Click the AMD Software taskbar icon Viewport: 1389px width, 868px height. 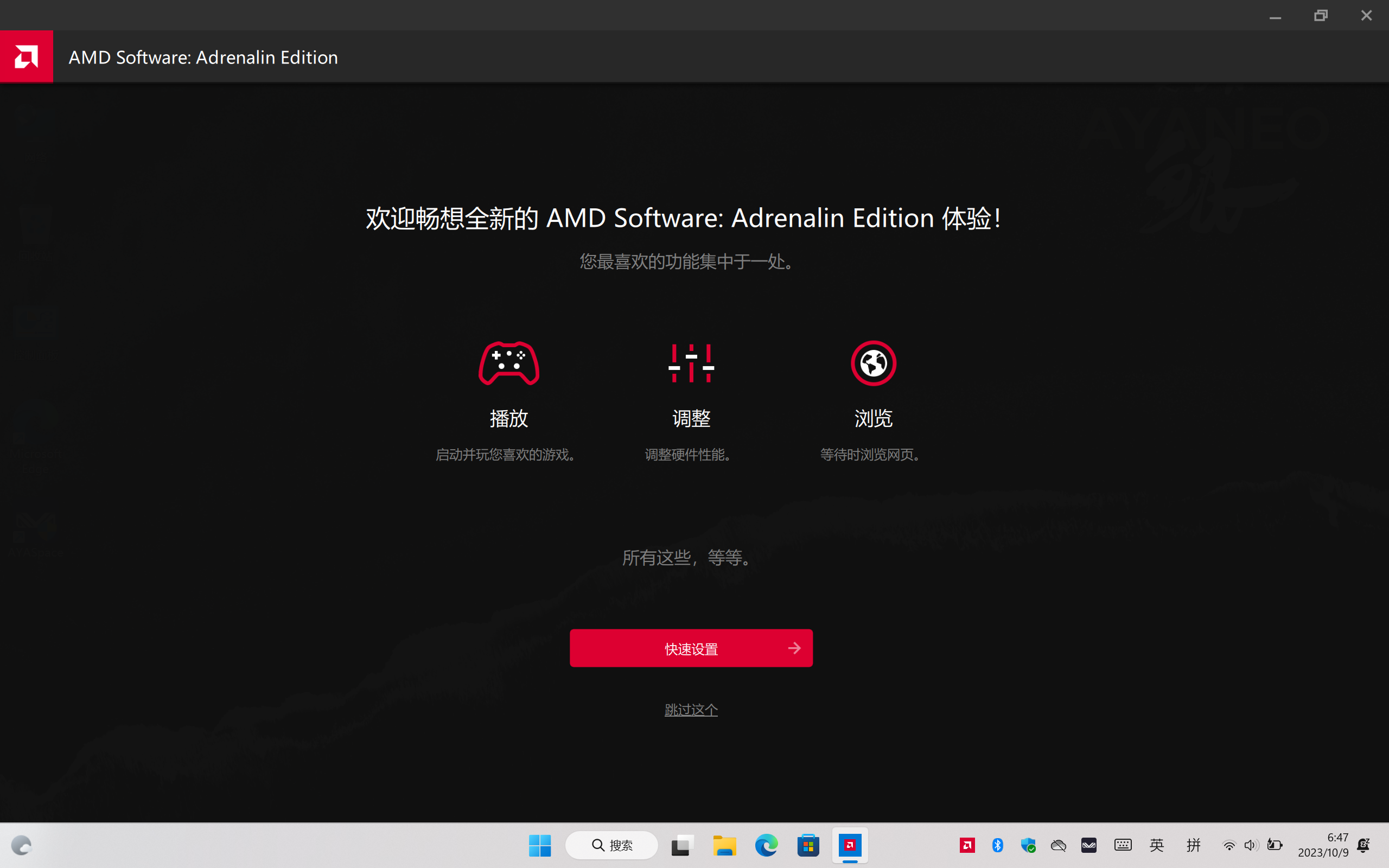850,846
